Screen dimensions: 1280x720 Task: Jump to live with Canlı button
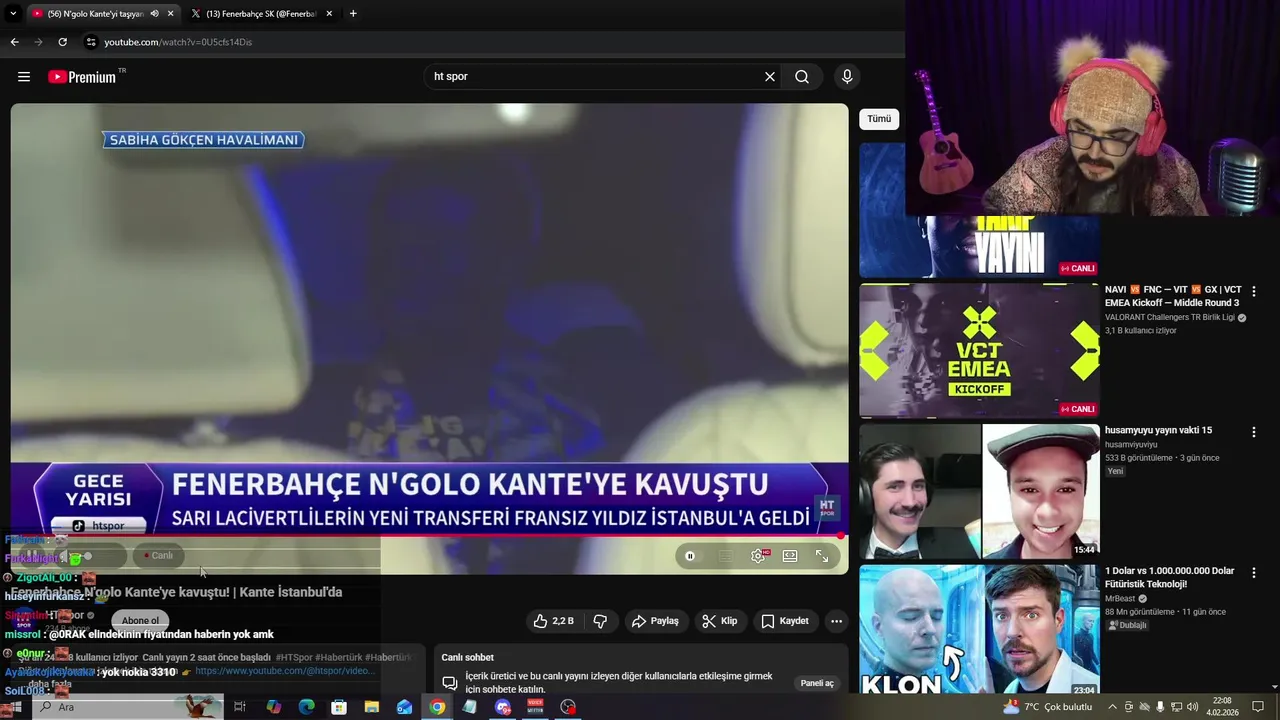159,556
